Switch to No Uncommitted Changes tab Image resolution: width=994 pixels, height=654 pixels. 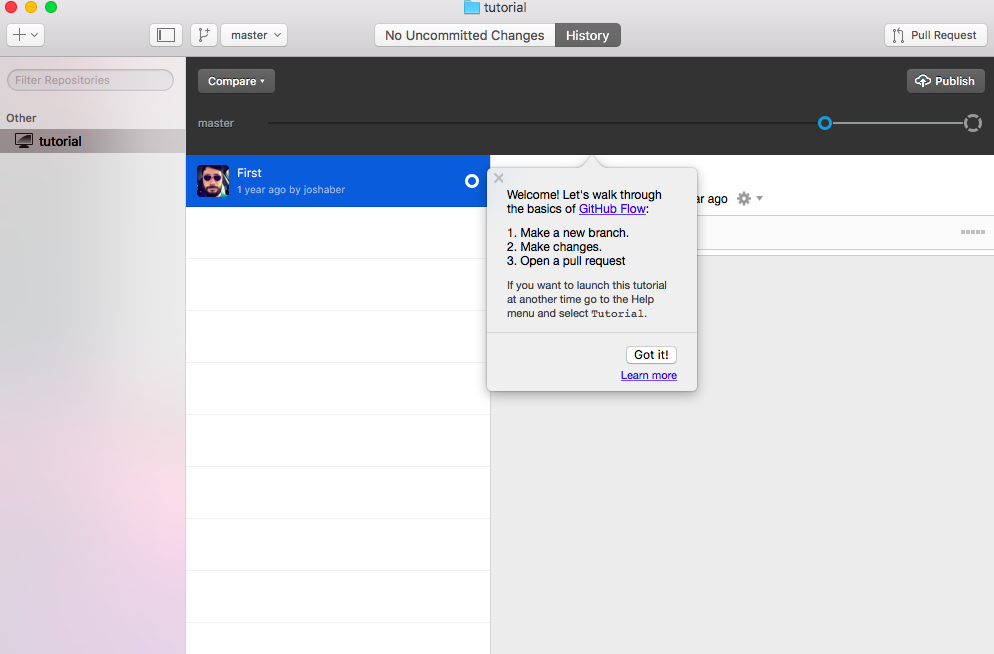pos(465,35)
